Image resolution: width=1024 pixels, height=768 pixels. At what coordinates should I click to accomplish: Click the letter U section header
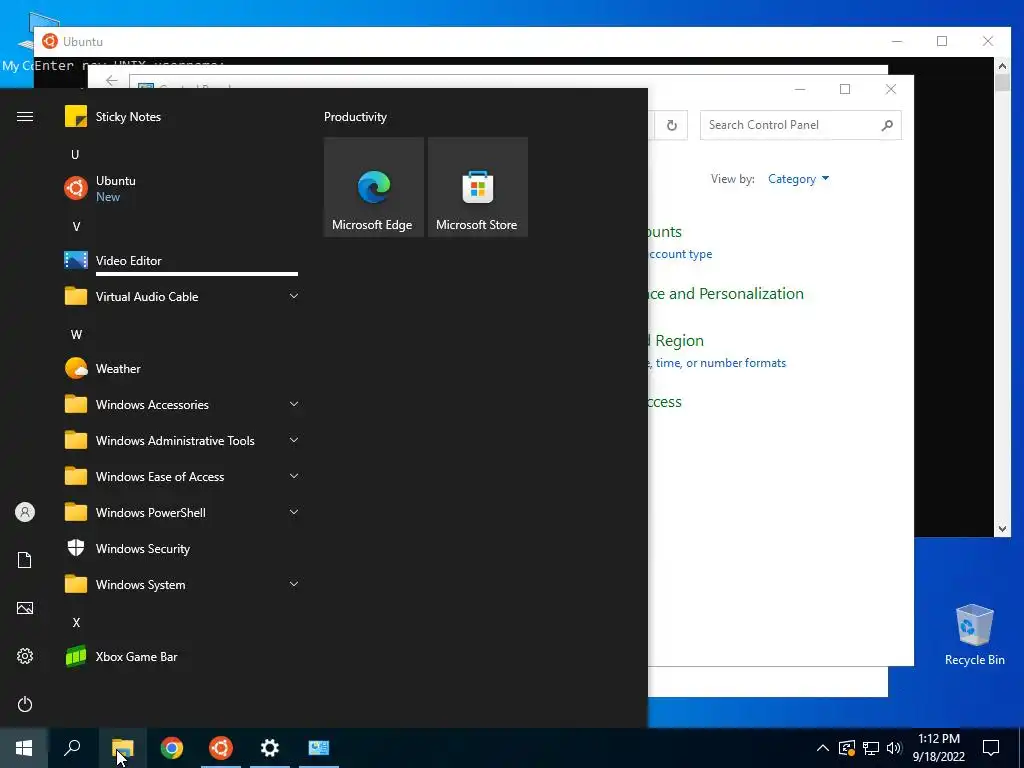(75, 155)
